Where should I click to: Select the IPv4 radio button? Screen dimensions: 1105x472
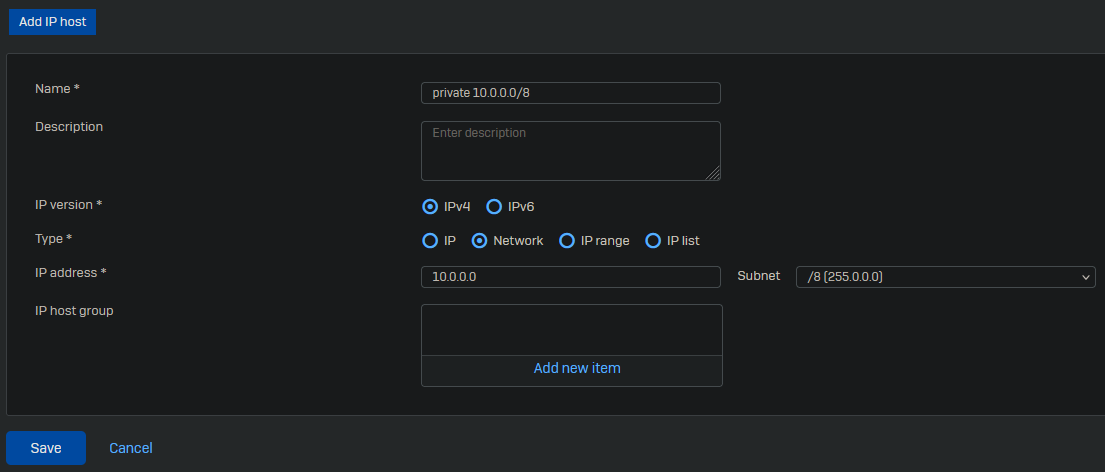point(430,207)
